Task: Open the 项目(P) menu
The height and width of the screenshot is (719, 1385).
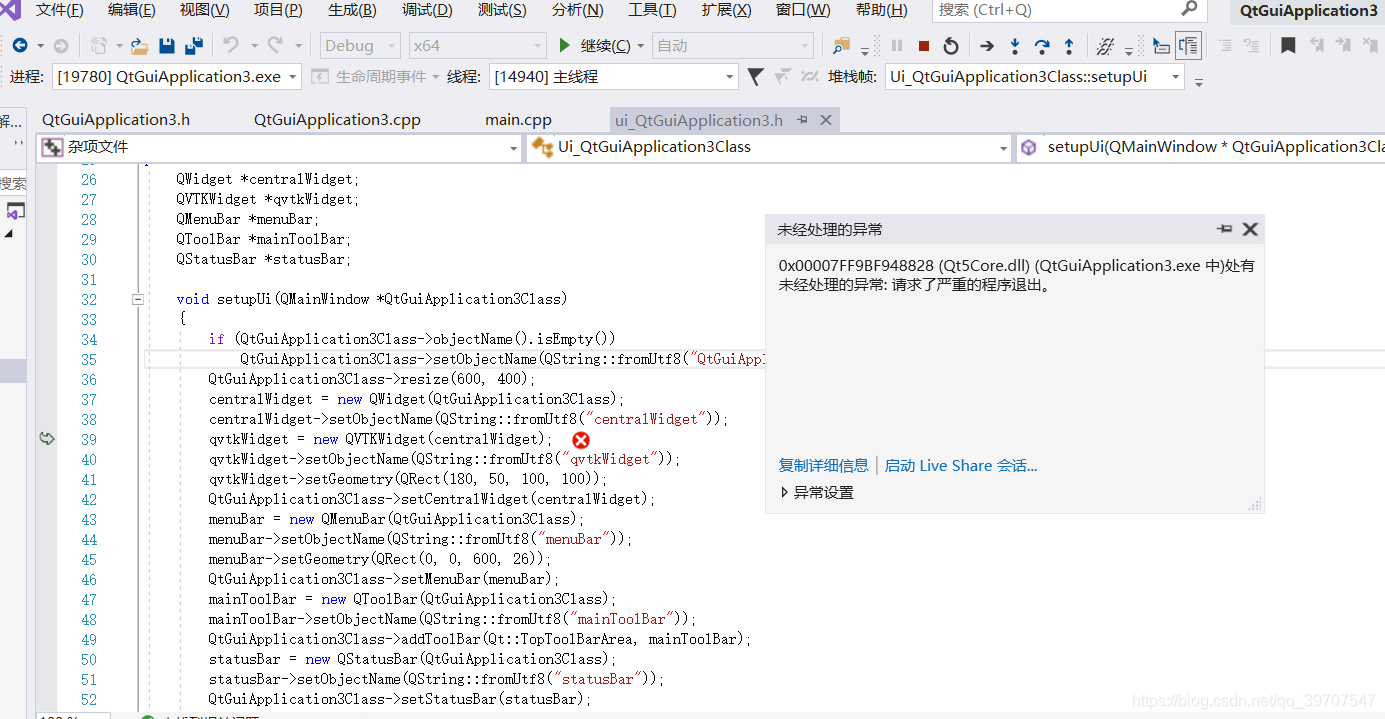Action: [x=278, y=10]
